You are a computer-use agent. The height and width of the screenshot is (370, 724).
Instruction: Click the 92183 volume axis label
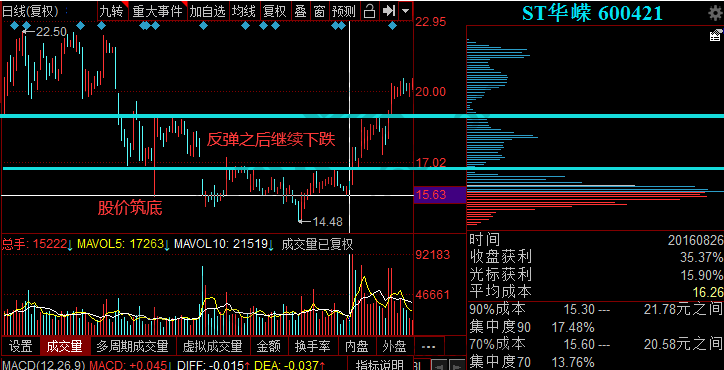434,255
